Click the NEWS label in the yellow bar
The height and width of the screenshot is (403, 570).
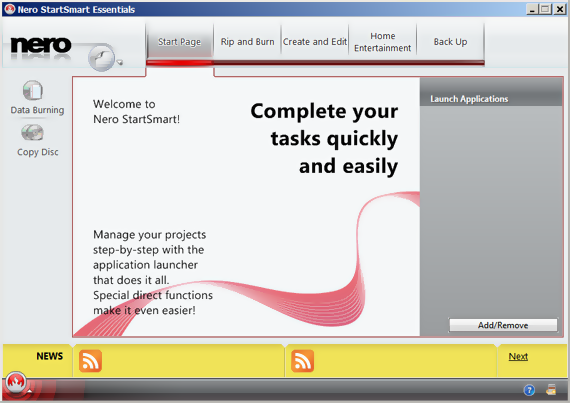click(49, 356)
